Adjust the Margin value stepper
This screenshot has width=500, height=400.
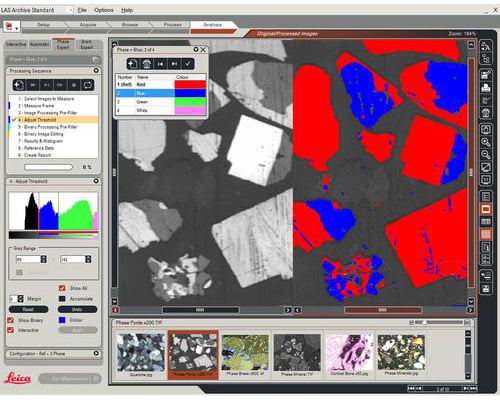[x=21, y=299]
